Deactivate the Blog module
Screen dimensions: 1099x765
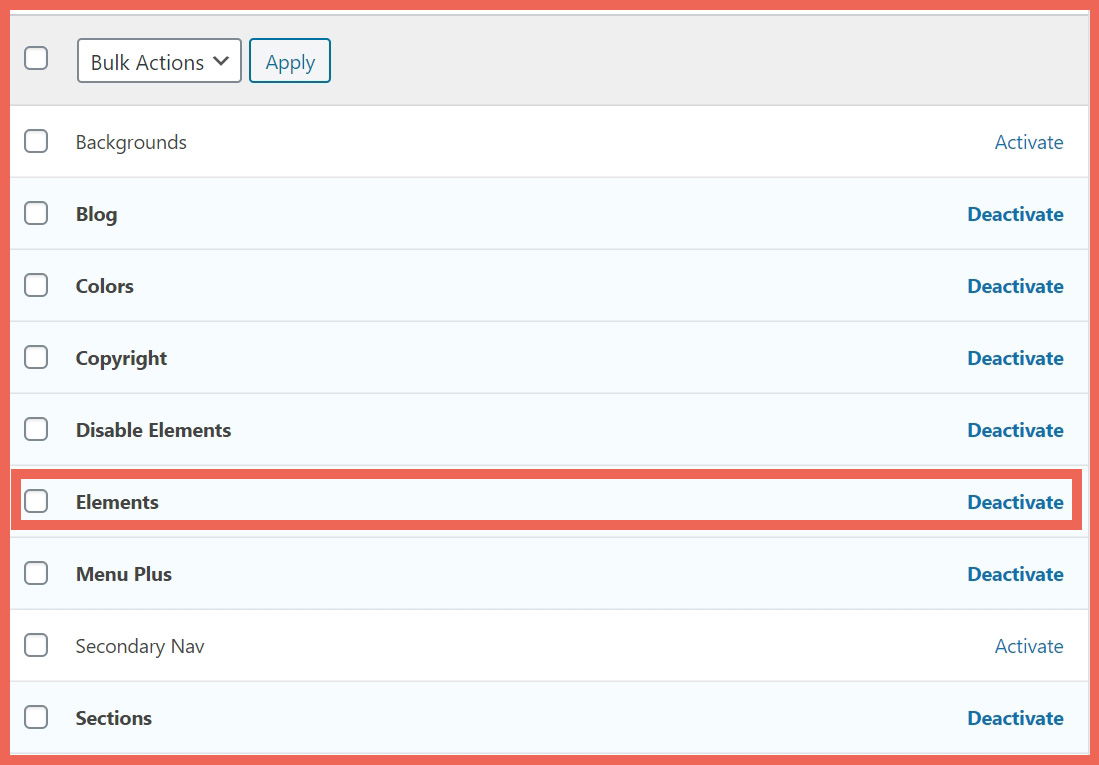click(x=1015, y=214)
